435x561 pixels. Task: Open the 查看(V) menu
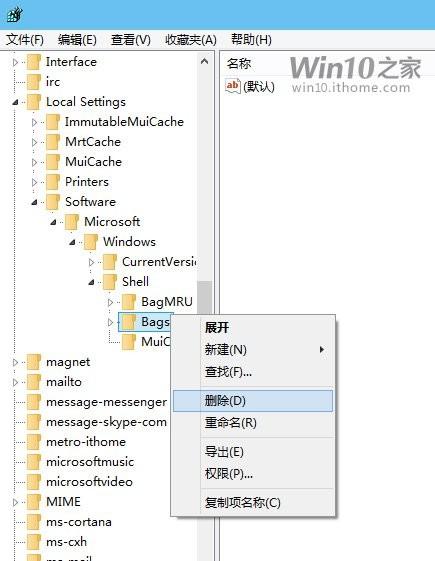click(x=131, y=39)
